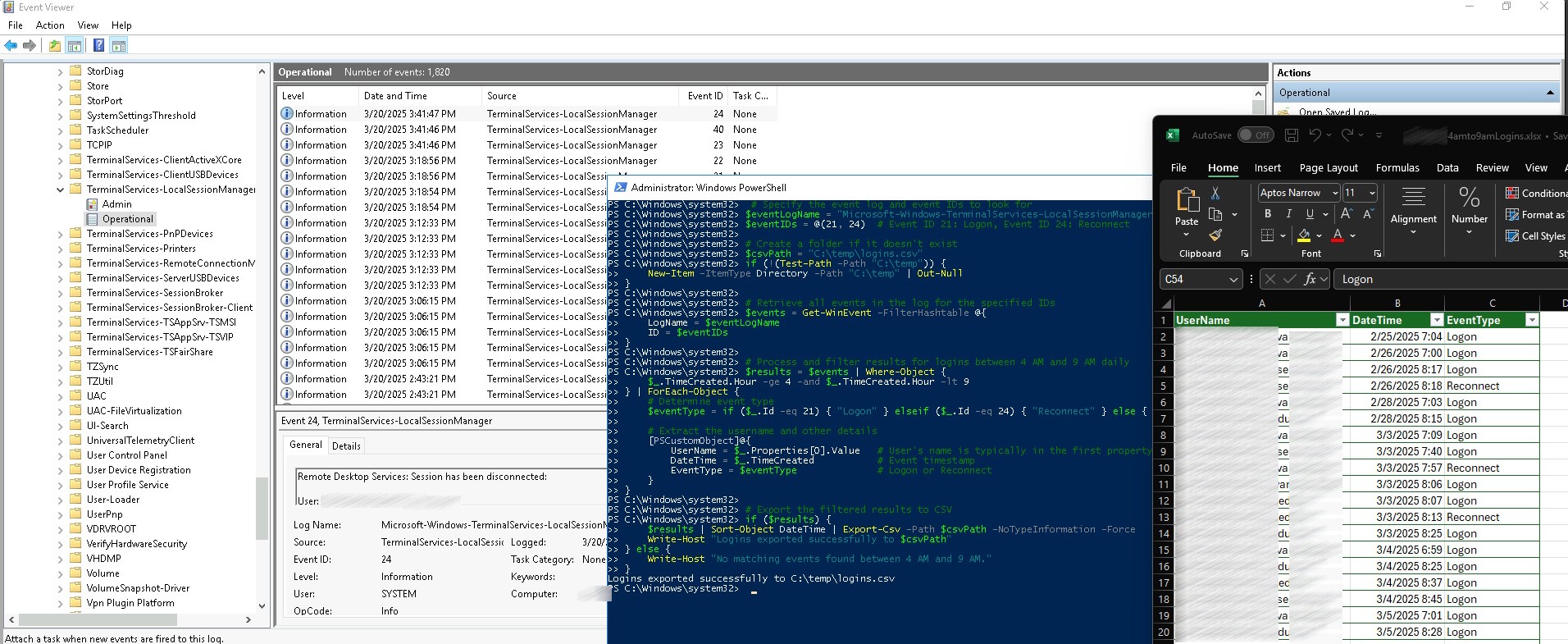Click the Cut scissors icon in Excel
The height and width of the screenshot is (644, 1568).
pos(1215,193)
